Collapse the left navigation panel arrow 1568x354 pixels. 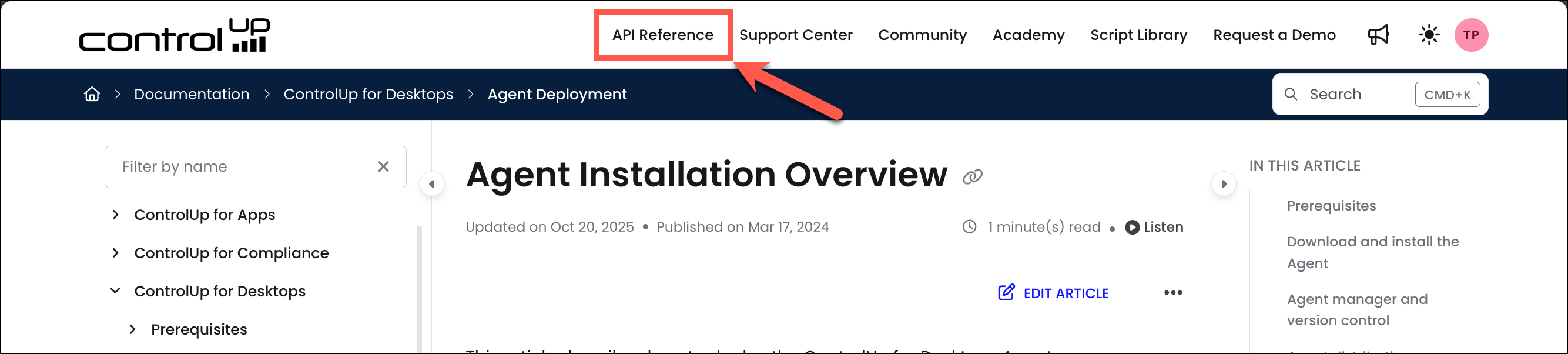coord(431,184)
